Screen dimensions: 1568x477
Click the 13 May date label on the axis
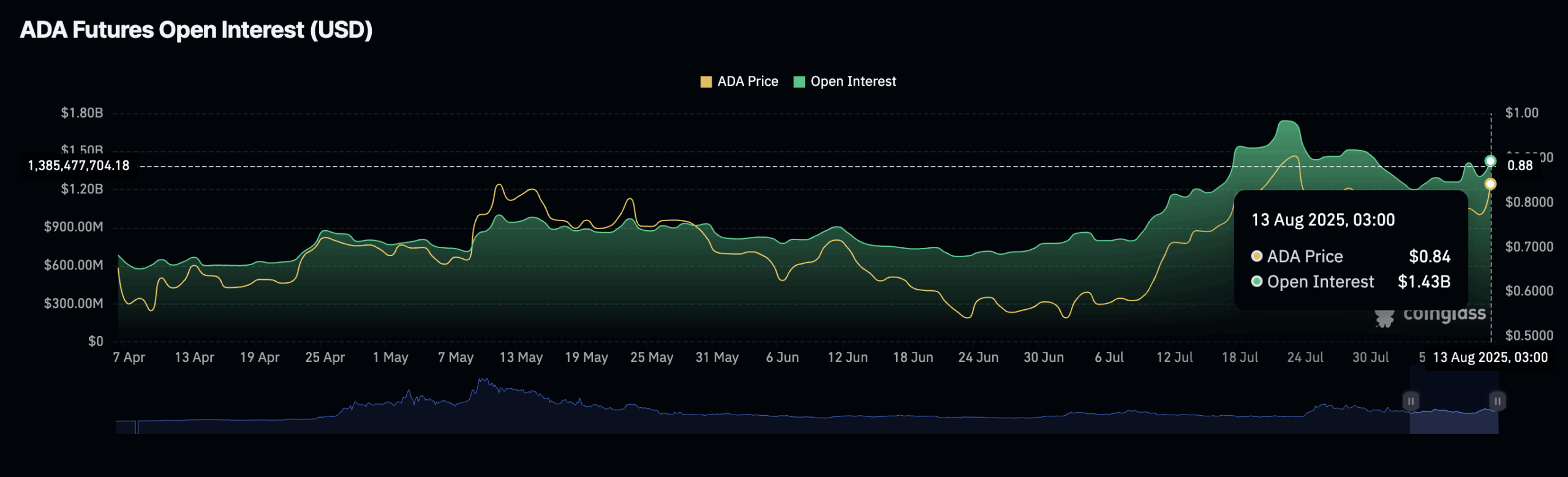(x=521, y=357)
